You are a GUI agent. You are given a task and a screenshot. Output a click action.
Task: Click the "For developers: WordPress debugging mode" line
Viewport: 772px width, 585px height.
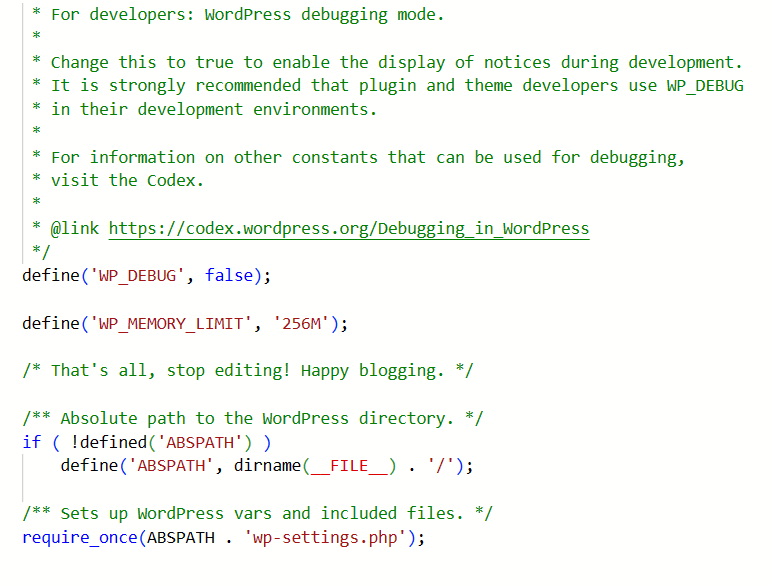click(x=247, y=14)
